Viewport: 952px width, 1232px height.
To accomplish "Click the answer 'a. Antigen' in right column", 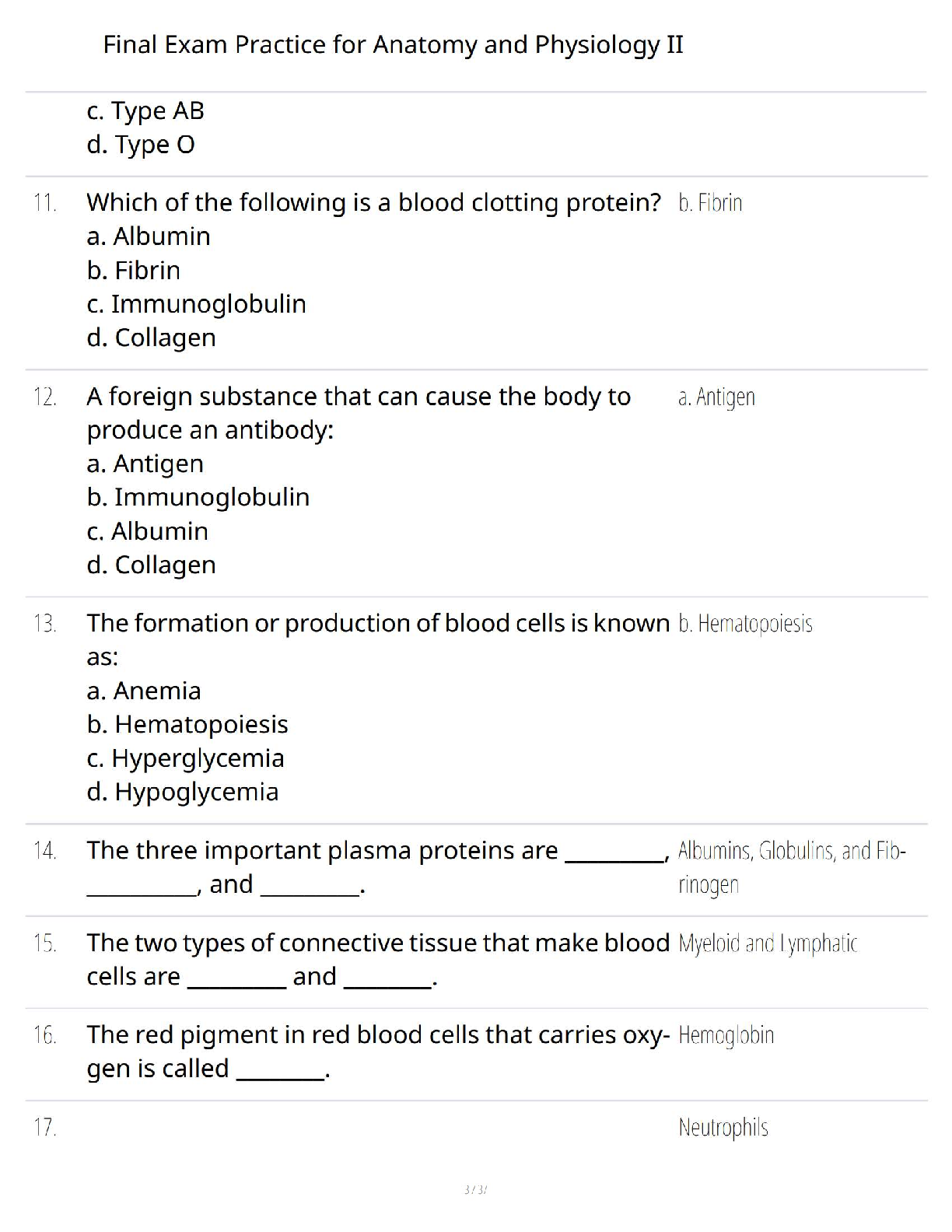I will pos(716,397).
